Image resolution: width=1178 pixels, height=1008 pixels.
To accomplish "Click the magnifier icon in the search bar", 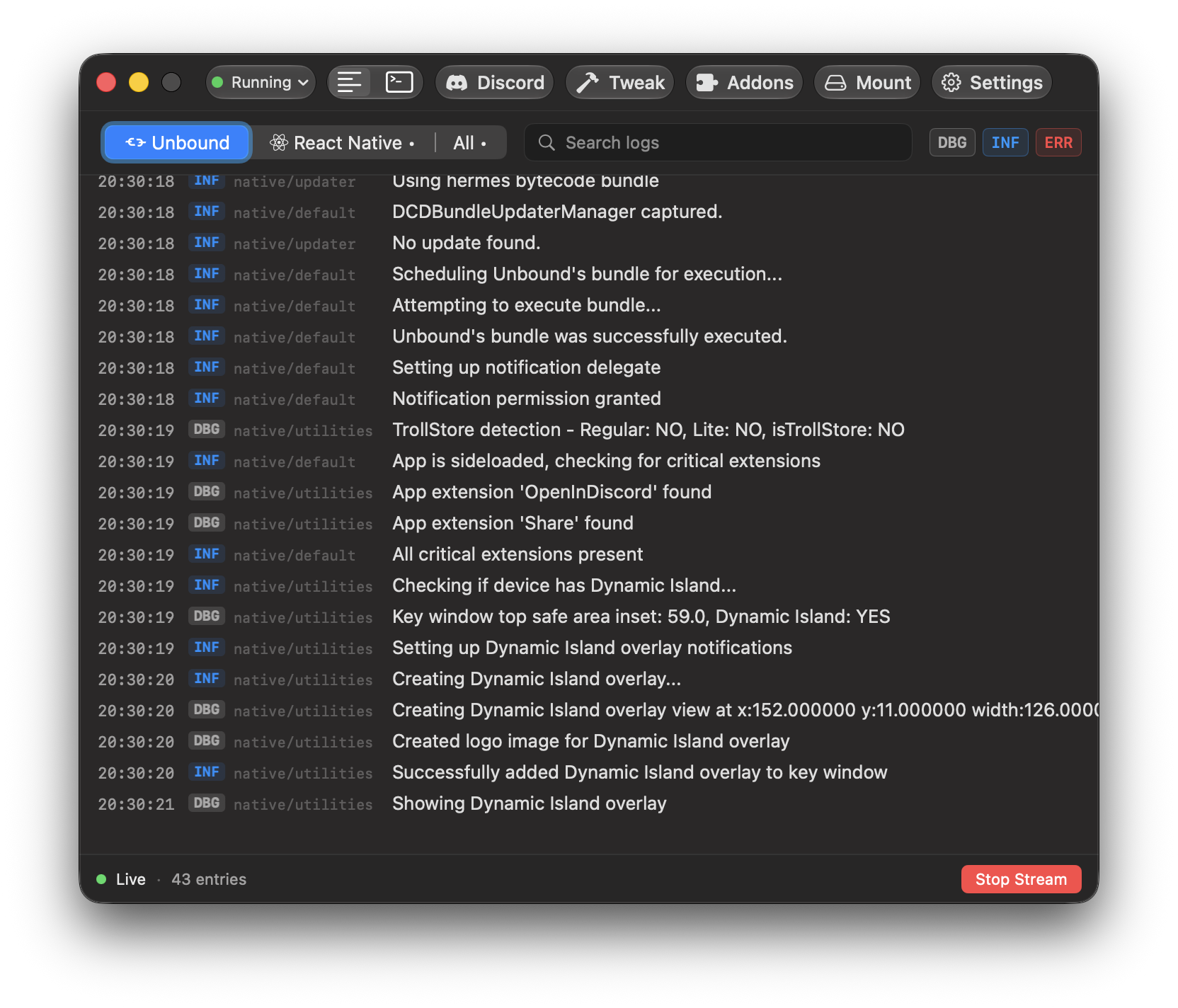I will (x=547, y=143).
